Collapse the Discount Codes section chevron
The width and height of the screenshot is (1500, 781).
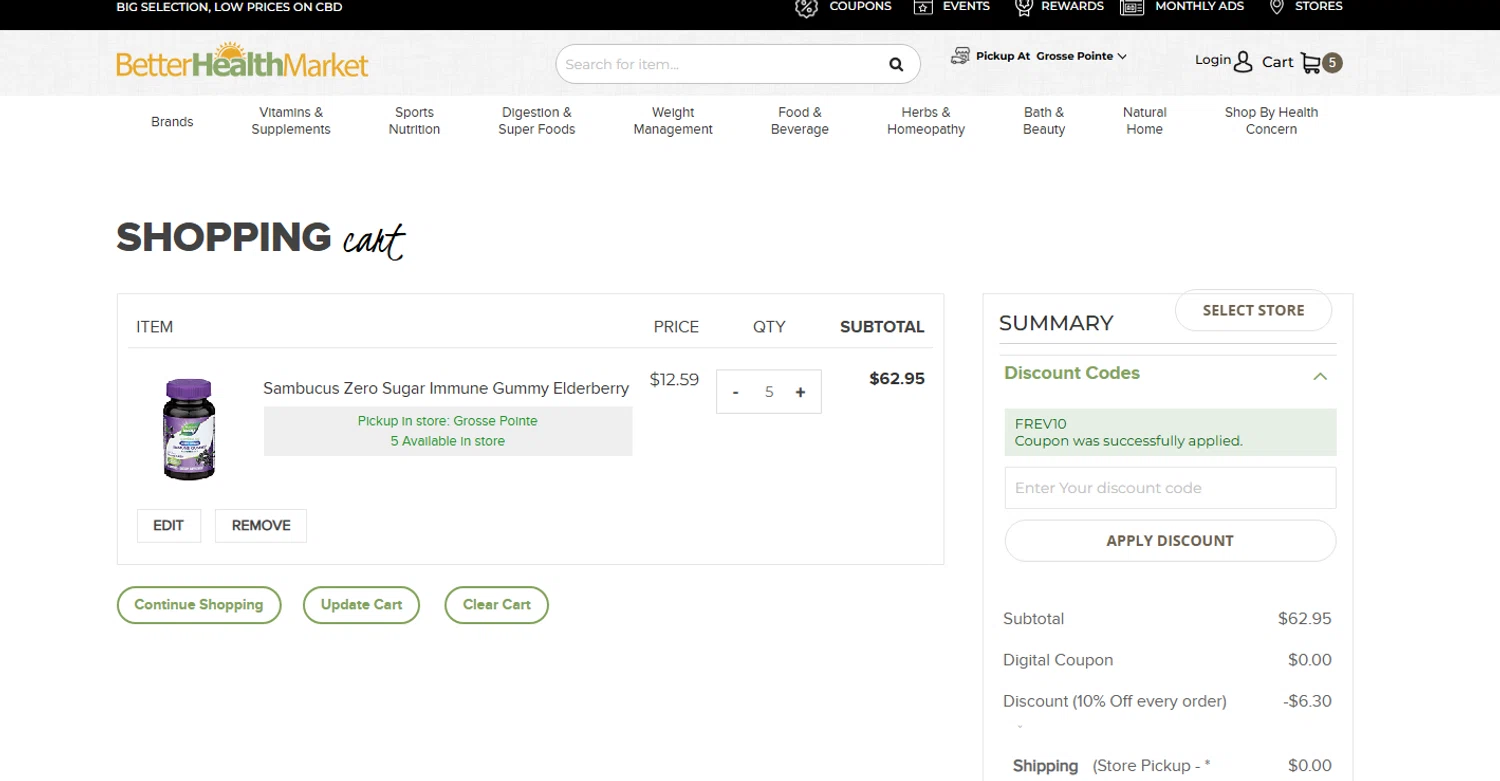[x=1320, y=376]
